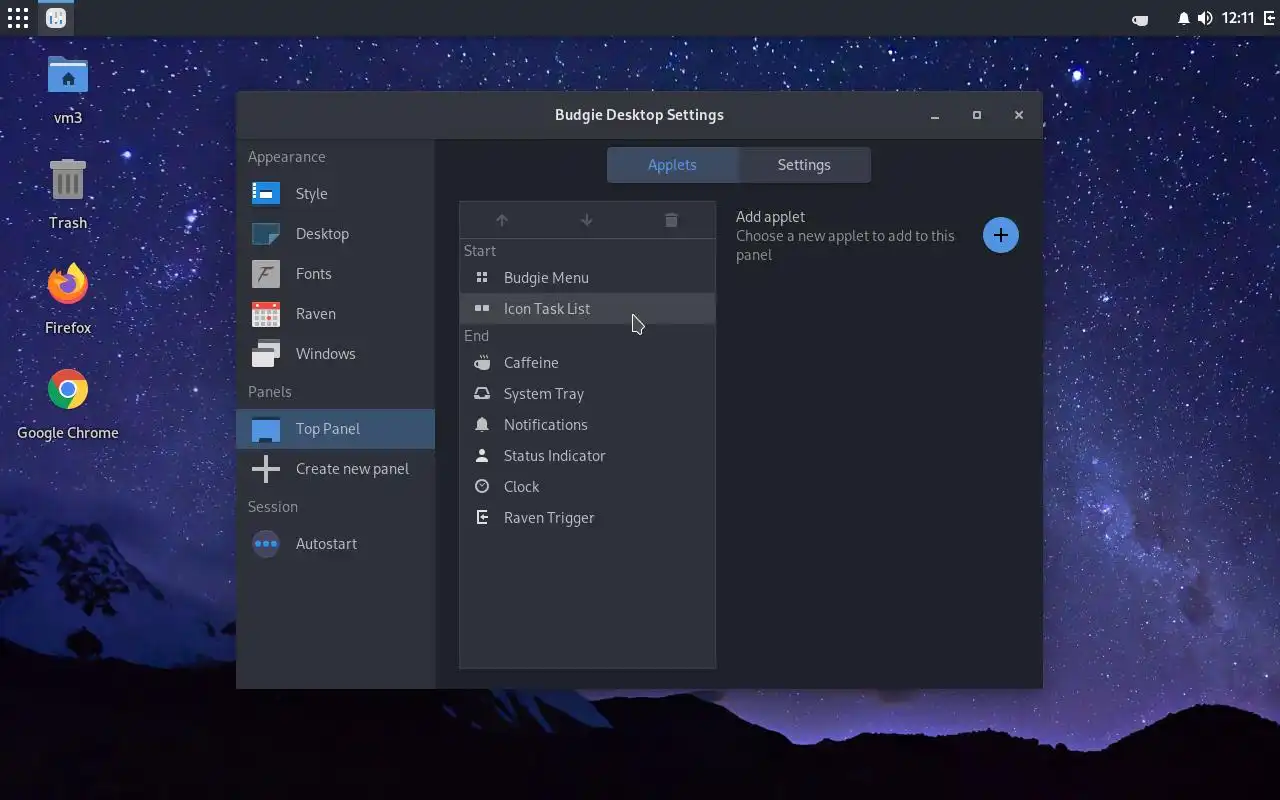Select the Firefox desktop icon
Screen dimensions: 1280x800
68,299
